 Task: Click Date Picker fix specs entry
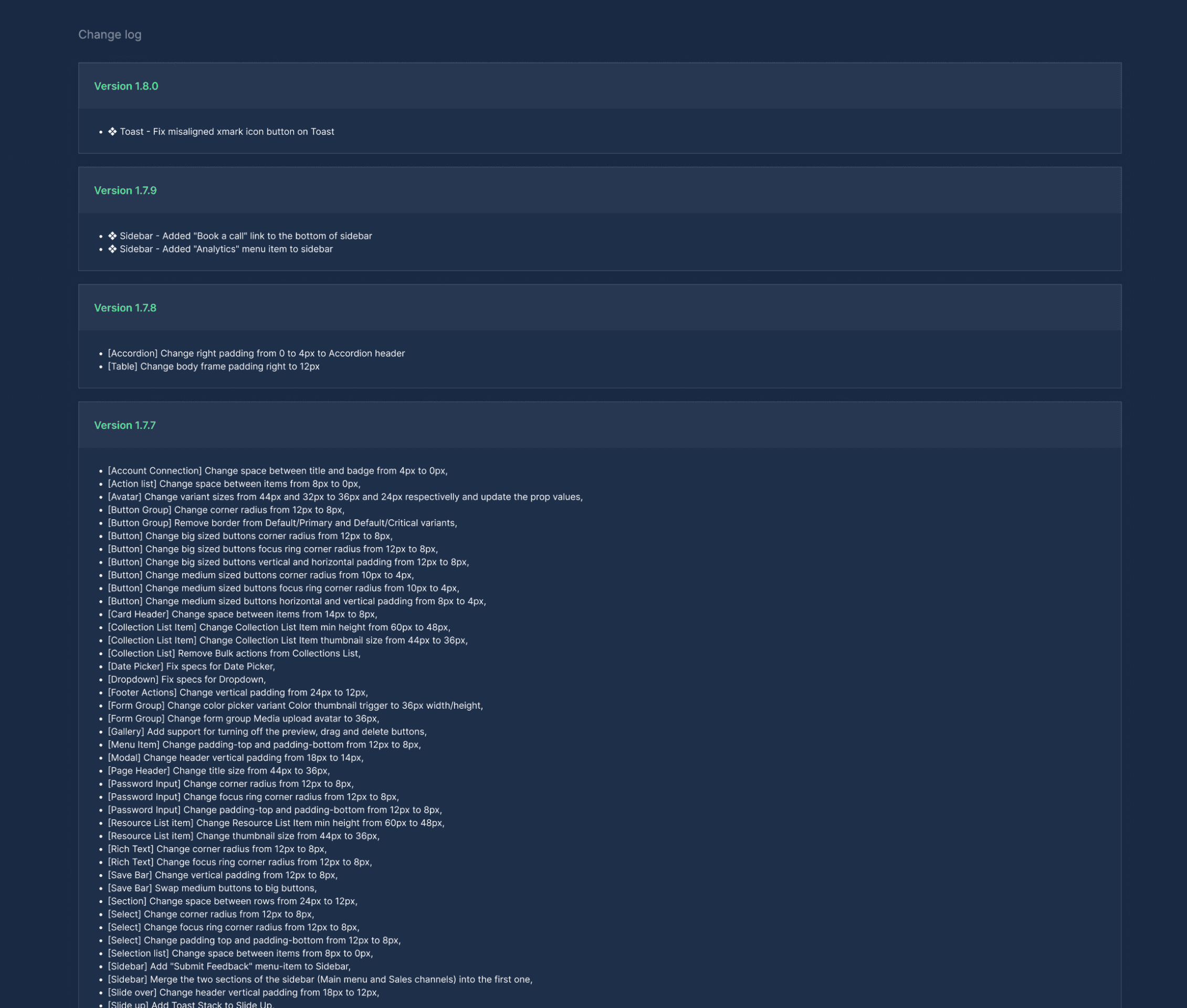pyautogui.click(x=192, y=666)
